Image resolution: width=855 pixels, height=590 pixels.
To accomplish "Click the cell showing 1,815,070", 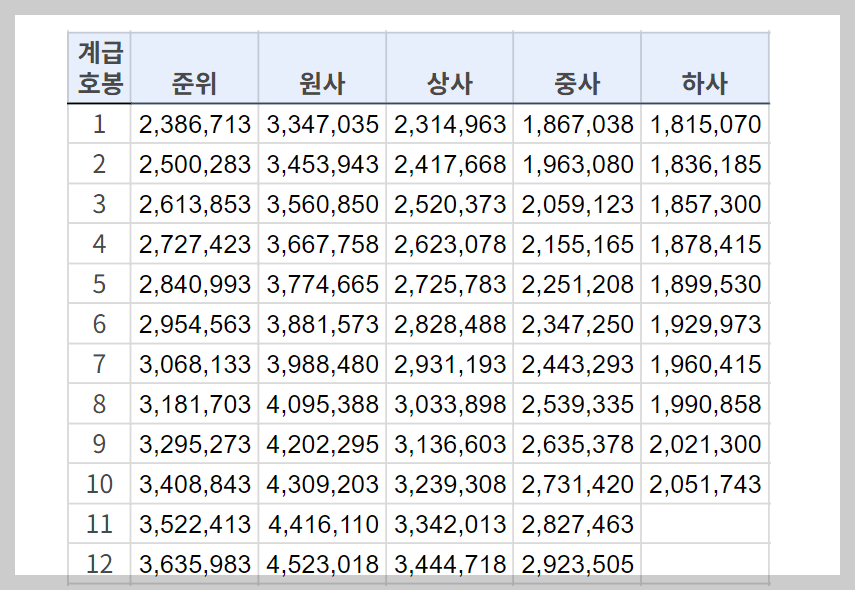I will pos(705,124).
